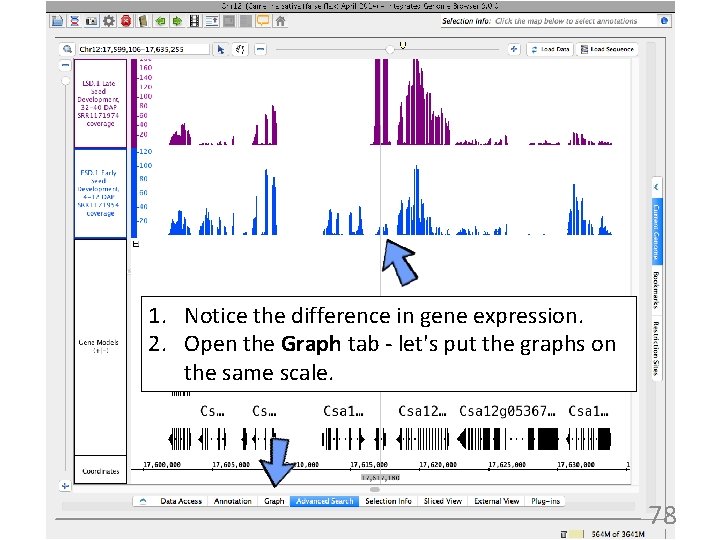Zoom out horizontally with minus button
The height and width of the screenshot is (540, 720).
click(260, 49)
